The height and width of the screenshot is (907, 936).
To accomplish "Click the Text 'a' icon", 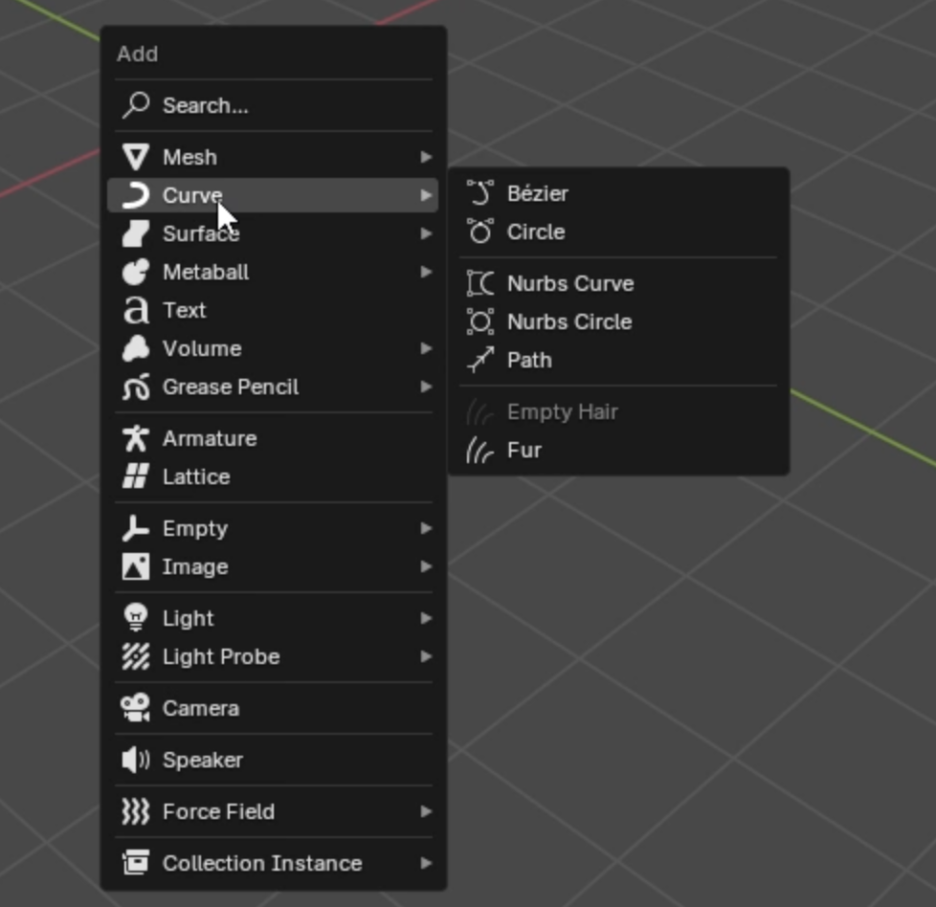I will tap(136, 310).
